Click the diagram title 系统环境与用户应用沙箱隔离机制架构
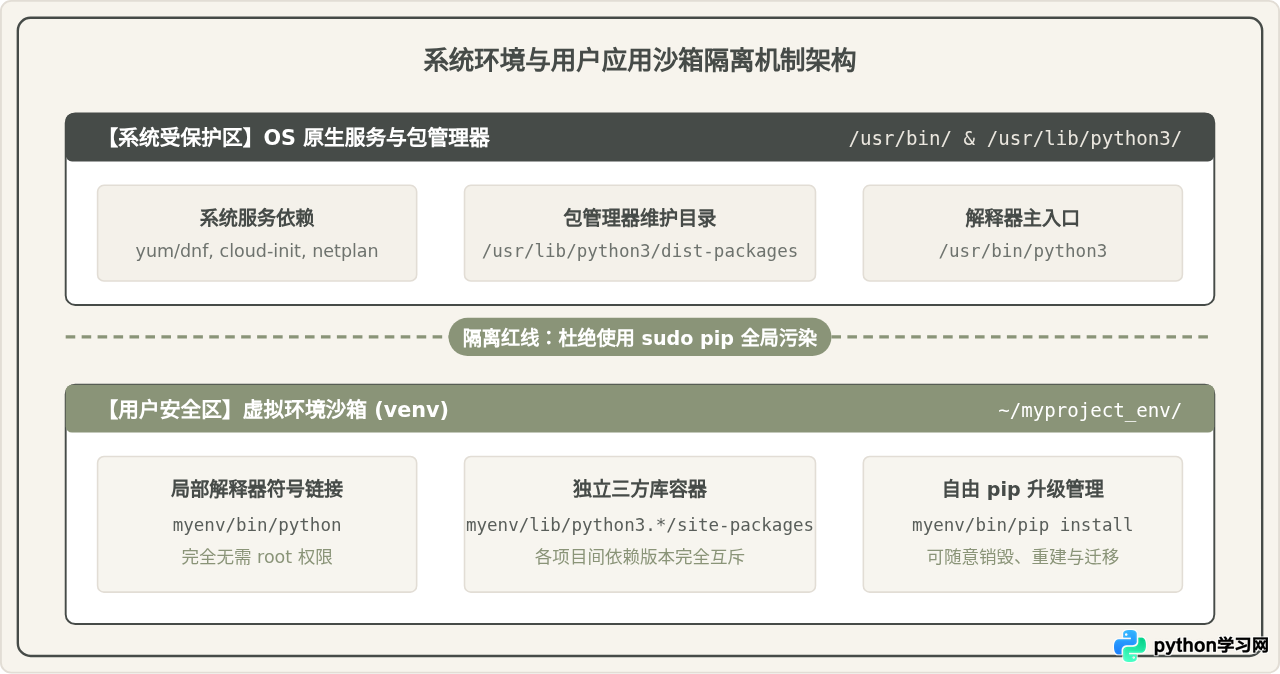The height and width of the screenshot is (674, 1280). 639,61
